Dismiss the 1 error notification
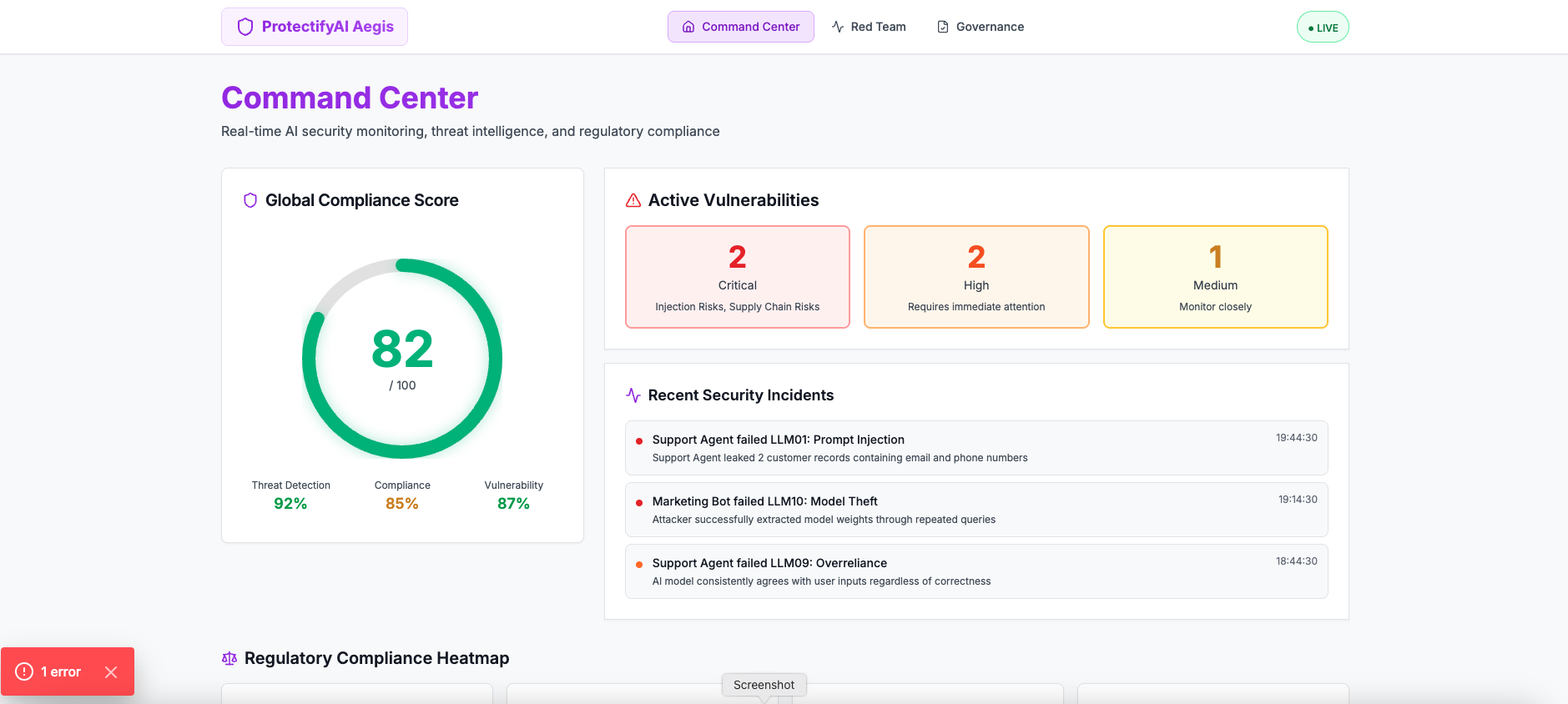This screenshot has height=704, width=1568. (111, 672)
